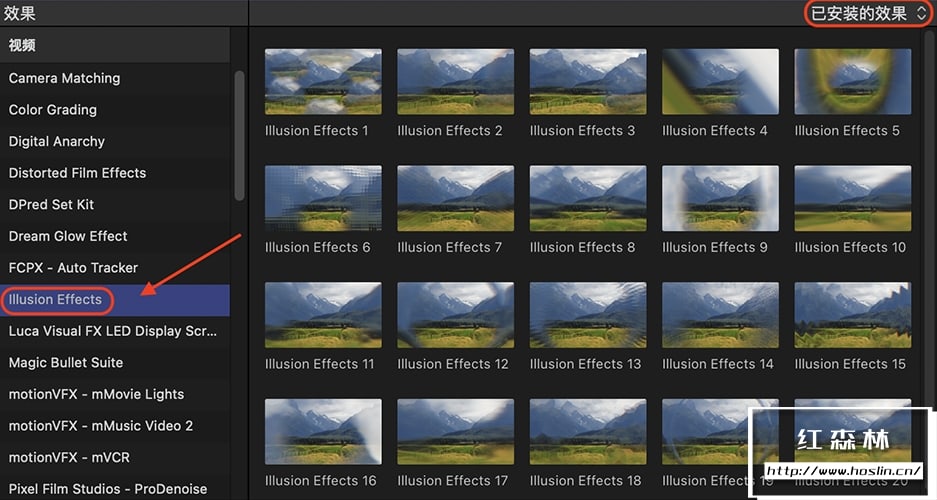Select the Illusion Effects 7 thumbnail

[455, 198]
